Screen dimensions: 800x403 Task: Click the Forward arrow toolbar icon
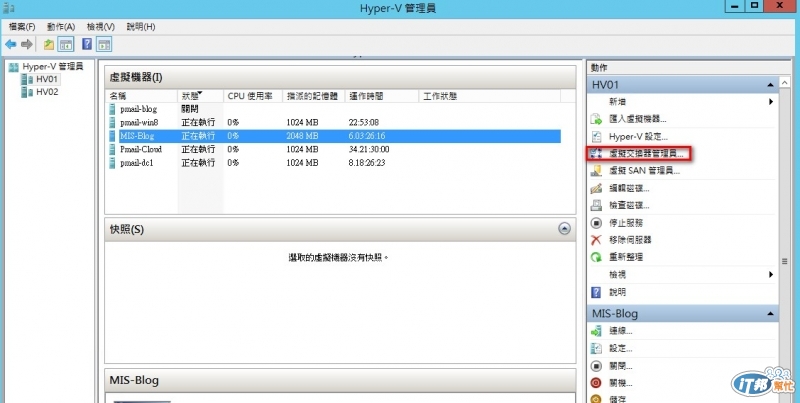(x=27, y=44)
